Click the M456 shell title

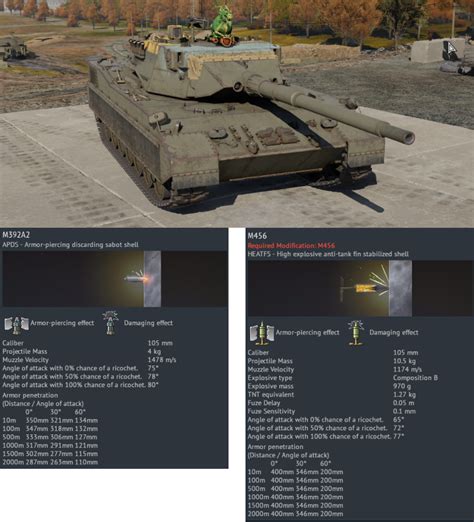pos(257,236)
